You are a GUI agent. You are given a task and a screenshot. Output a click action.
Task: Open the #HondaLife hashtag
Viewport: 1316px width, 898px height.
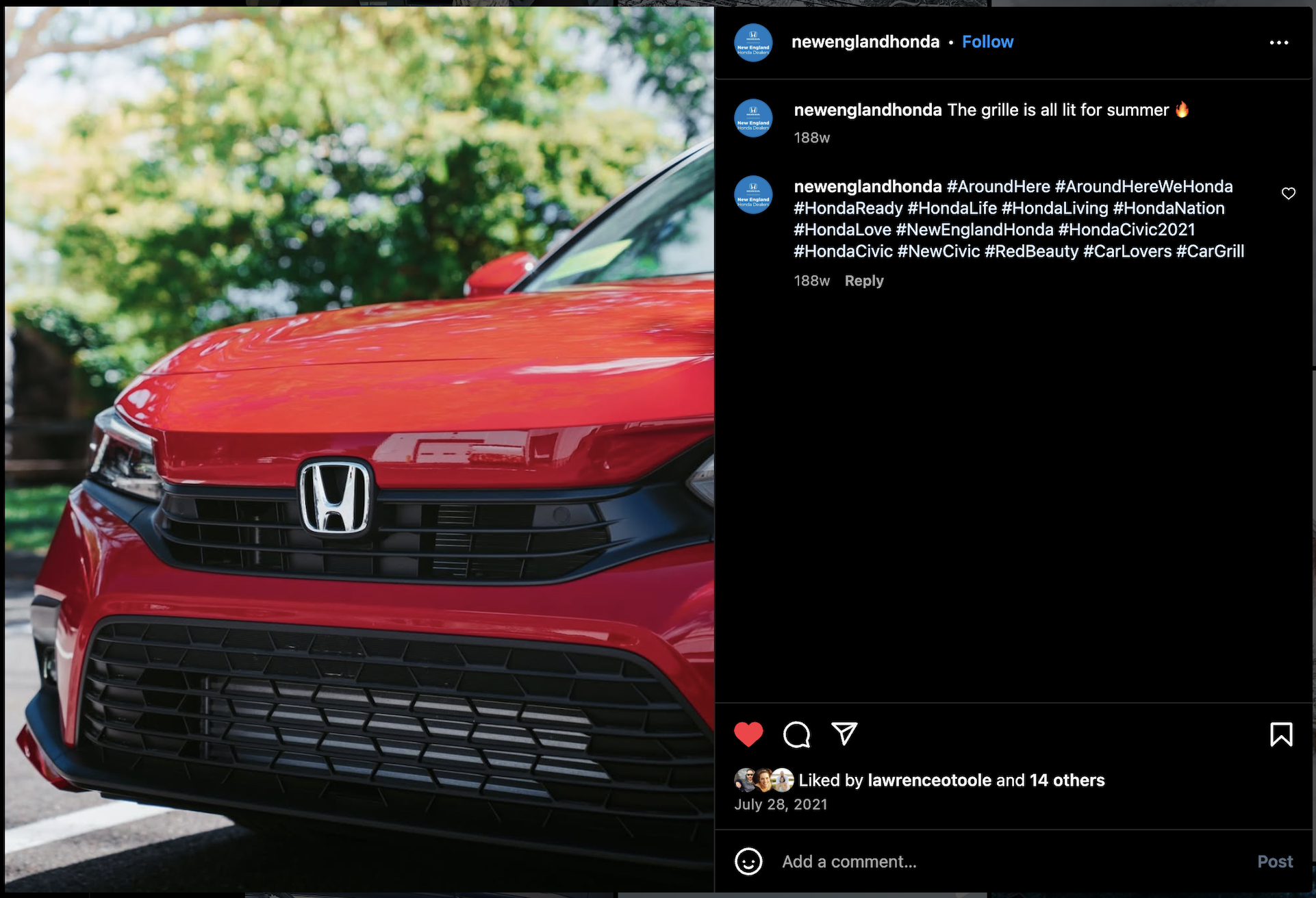[952, 208]
